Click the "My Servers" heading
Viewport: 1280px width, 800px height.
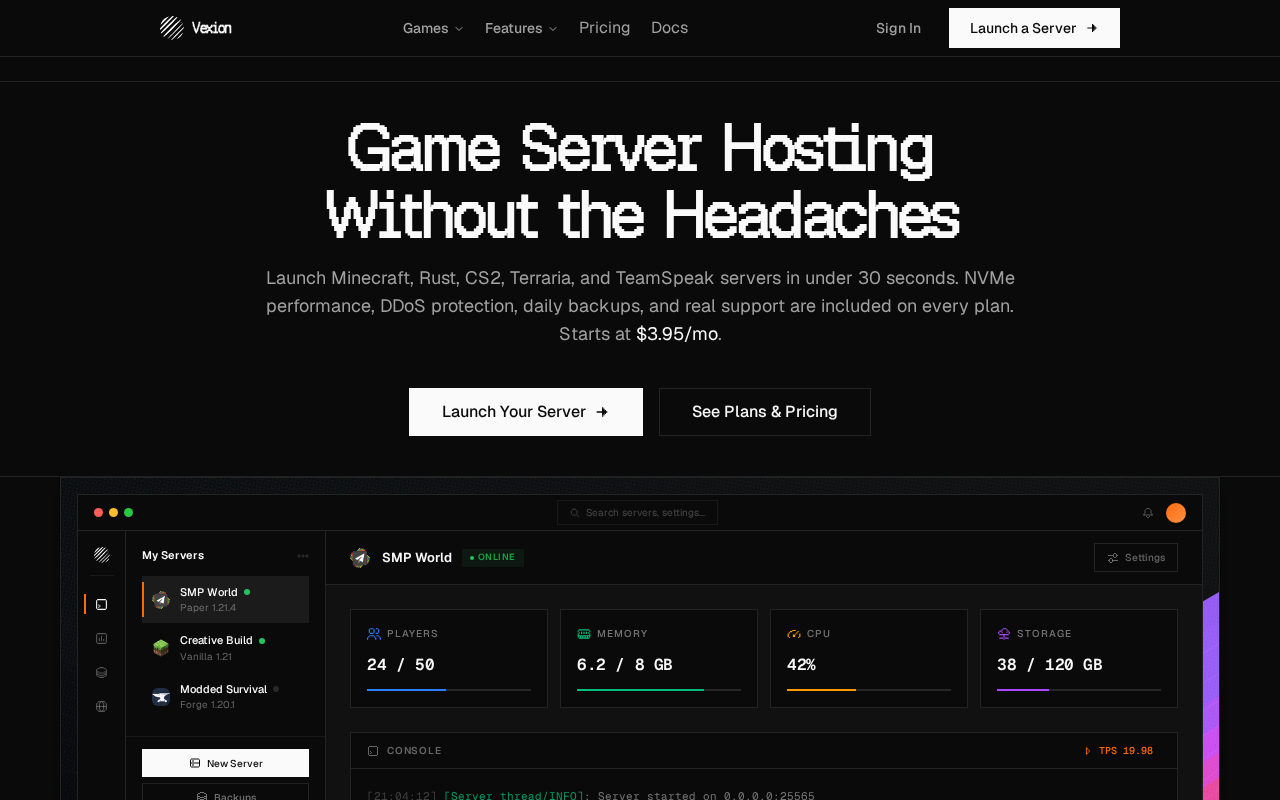(x=173, y=556)
